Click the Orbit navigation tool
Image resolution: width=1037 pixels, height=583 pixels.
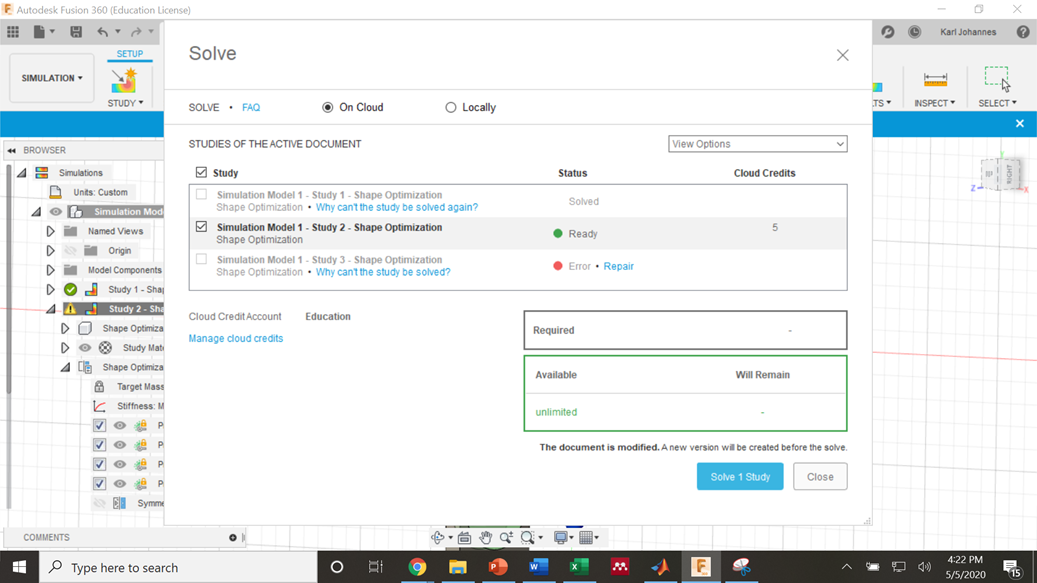pyautogui.click(x=438, y=537)
